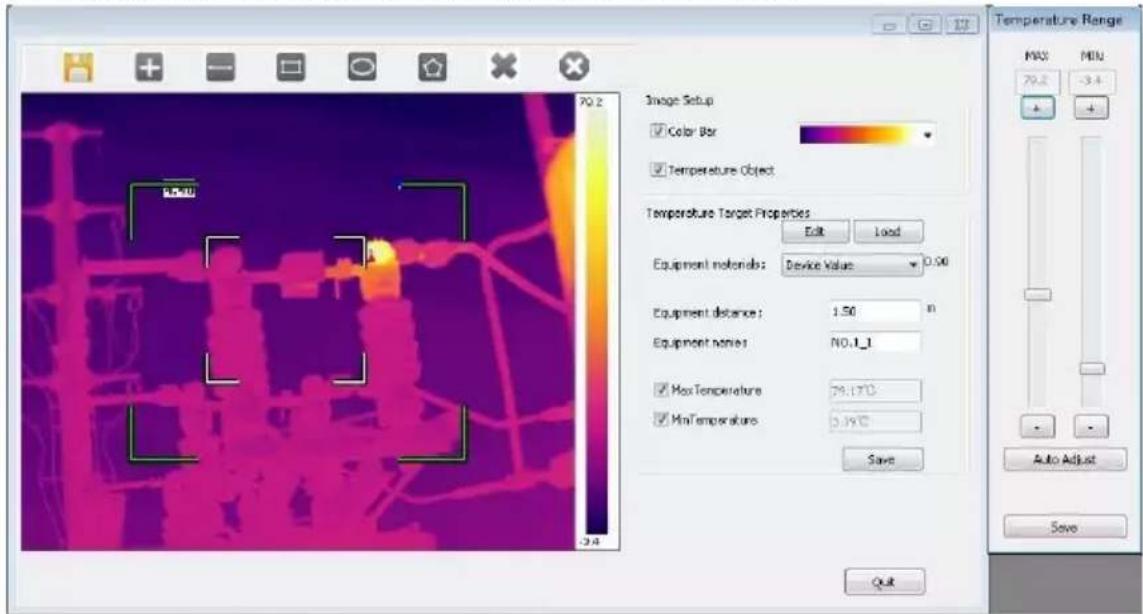Image resolution: width=1143 pixels, height=614 pixels.
Task: Click the Min Temperature value field
Action: 875,421
